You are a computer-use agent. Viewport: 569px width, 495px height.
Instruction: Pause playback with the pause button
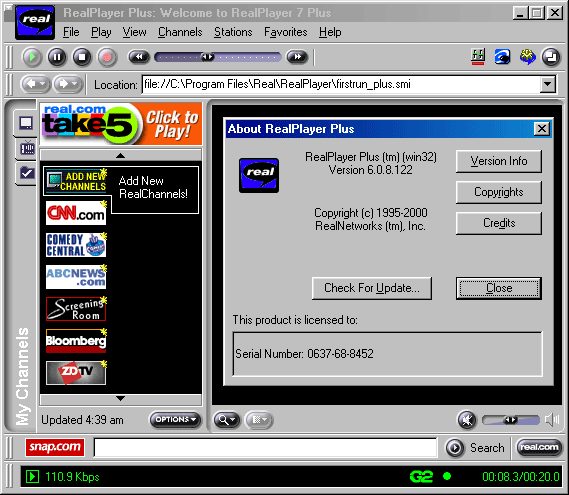[57, 57]
